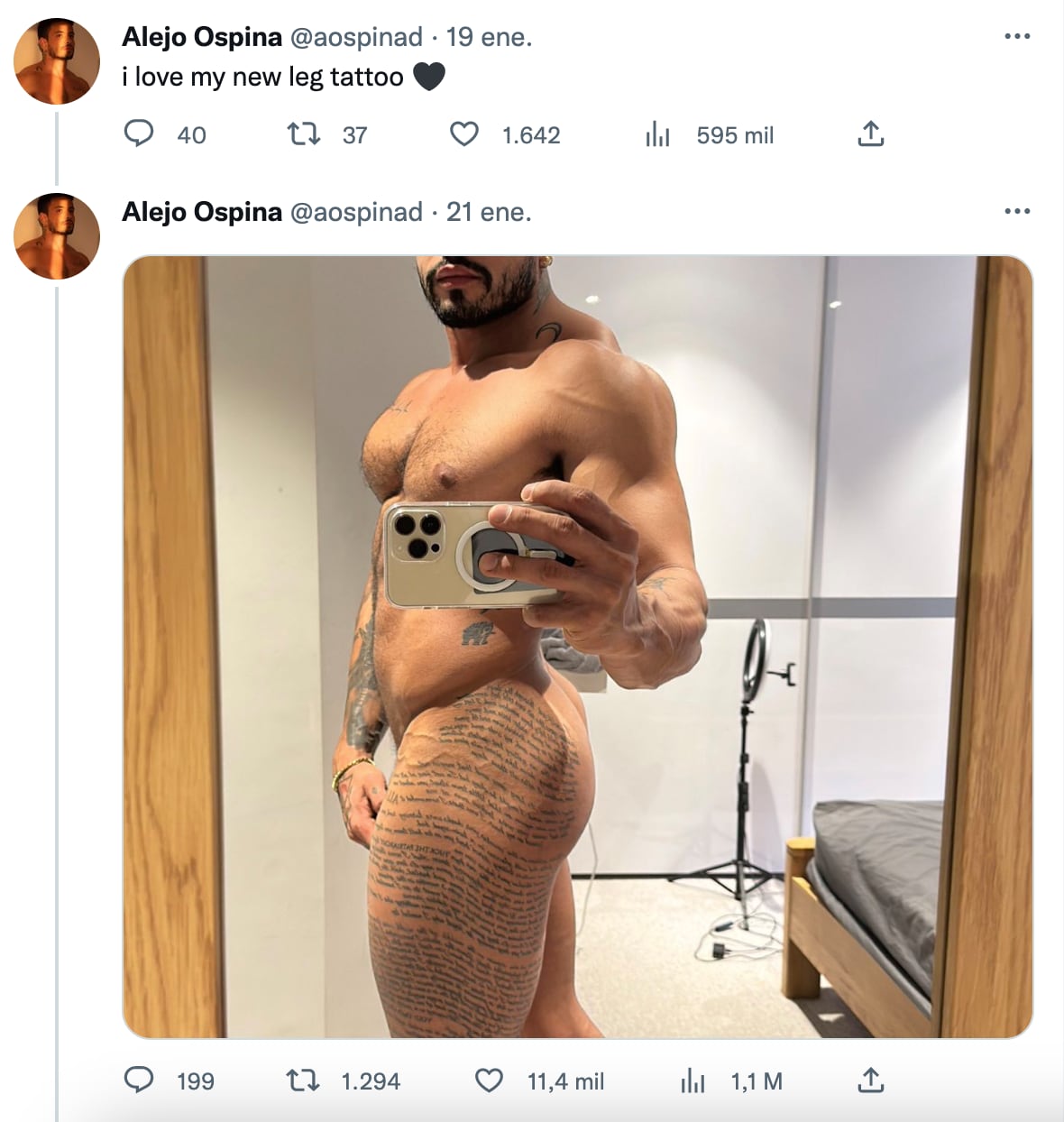Viewport: 1064px width, 1122px height.
Task: Retweet the 19 ene. tweet
Action: click(303, 135)
